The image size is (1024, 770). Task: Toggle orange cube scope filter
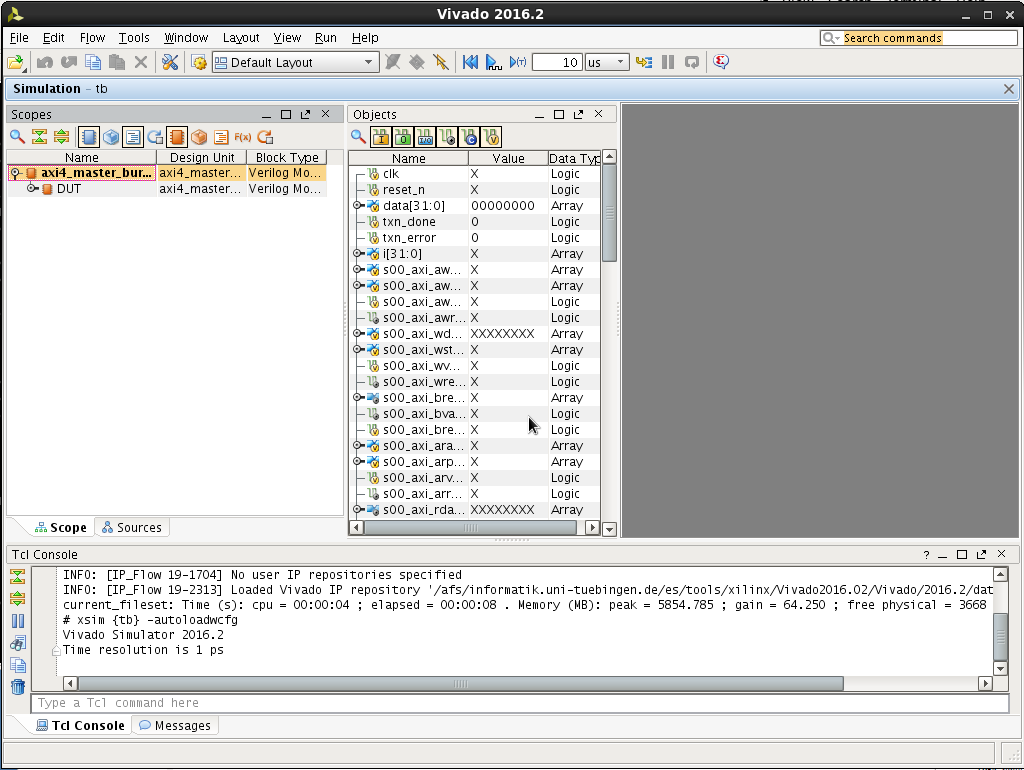(x=199, y=137)
